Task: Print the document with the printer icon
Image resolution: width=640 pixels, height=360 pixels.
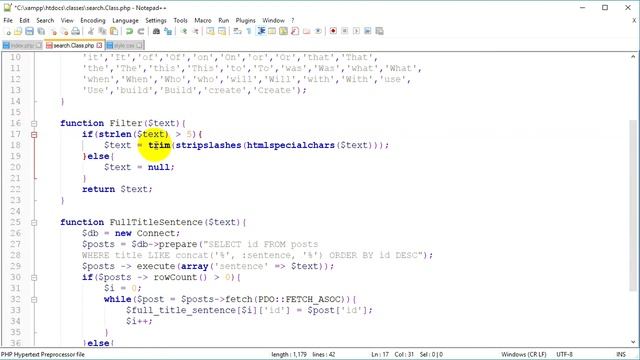Action: 76,31
